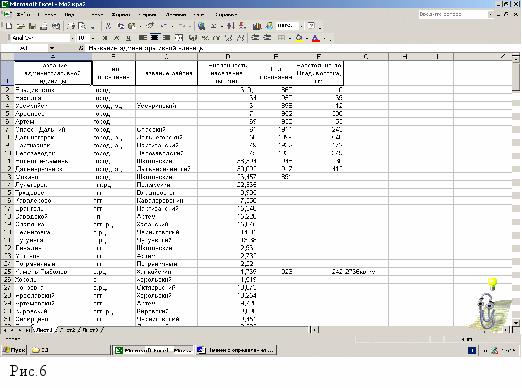Open the Справка menu
This screenshot has width=522, height=388.
(x=226, y=15)
